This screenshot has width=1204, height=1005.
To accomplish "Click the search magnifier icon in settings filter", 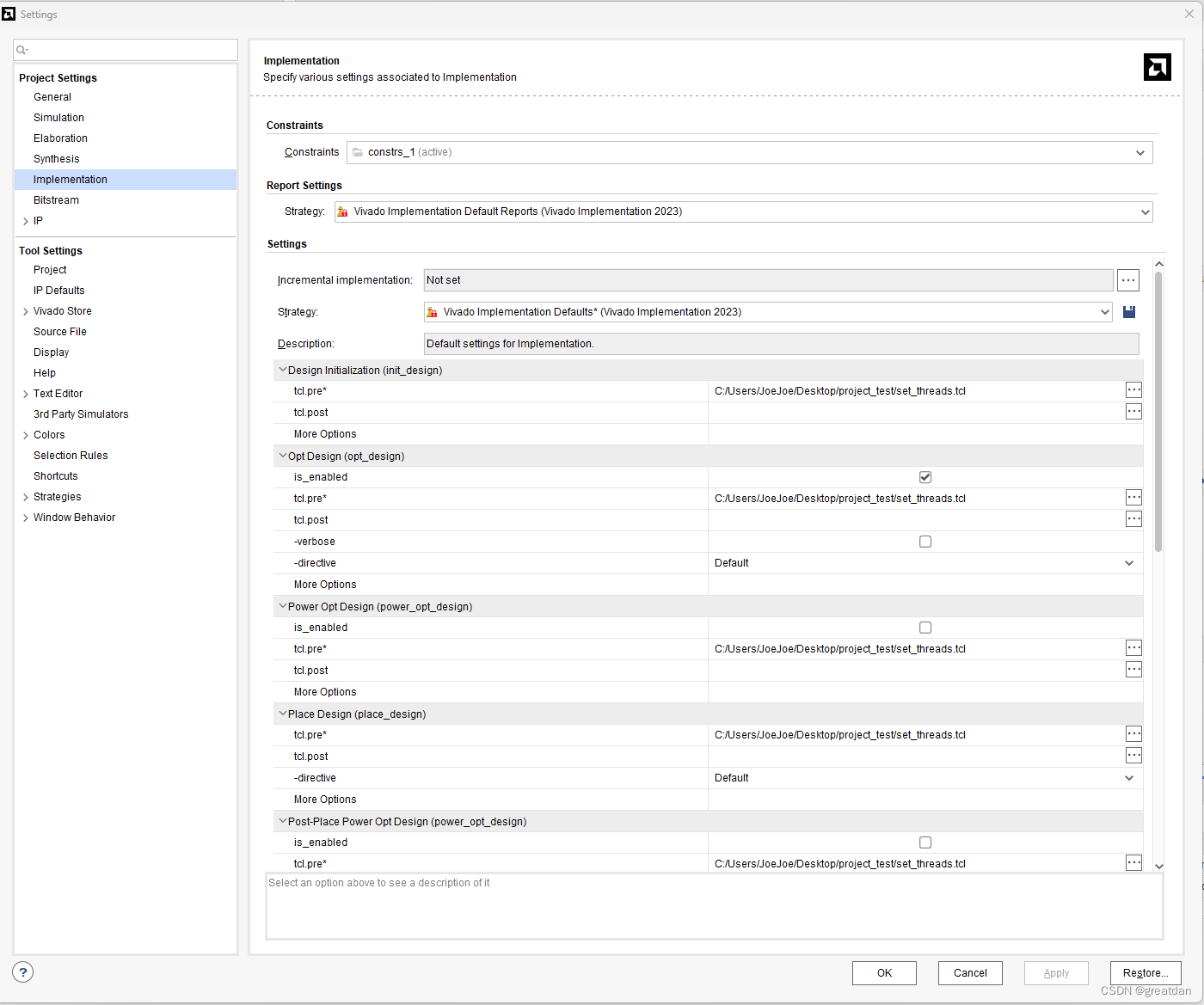I will [22, 50].
